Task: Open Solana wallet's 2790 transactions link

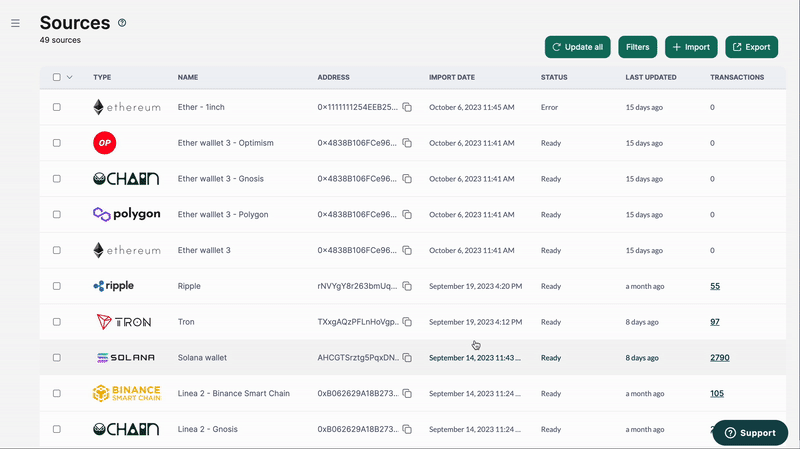Action: point(719,358)
